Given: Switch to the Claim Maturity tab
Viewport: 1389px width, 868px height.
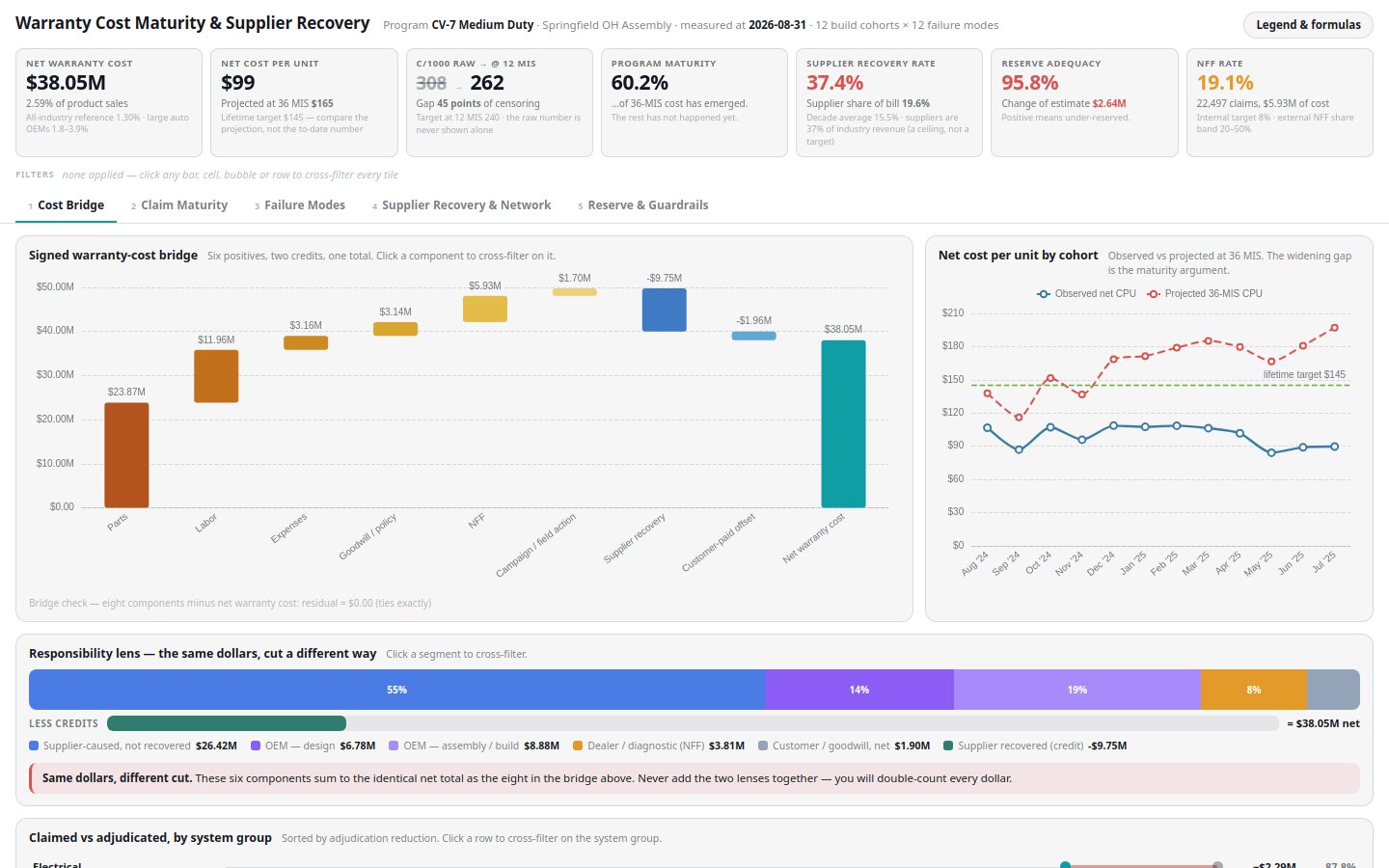Looking at the screenshot, I should pos(179,205).
